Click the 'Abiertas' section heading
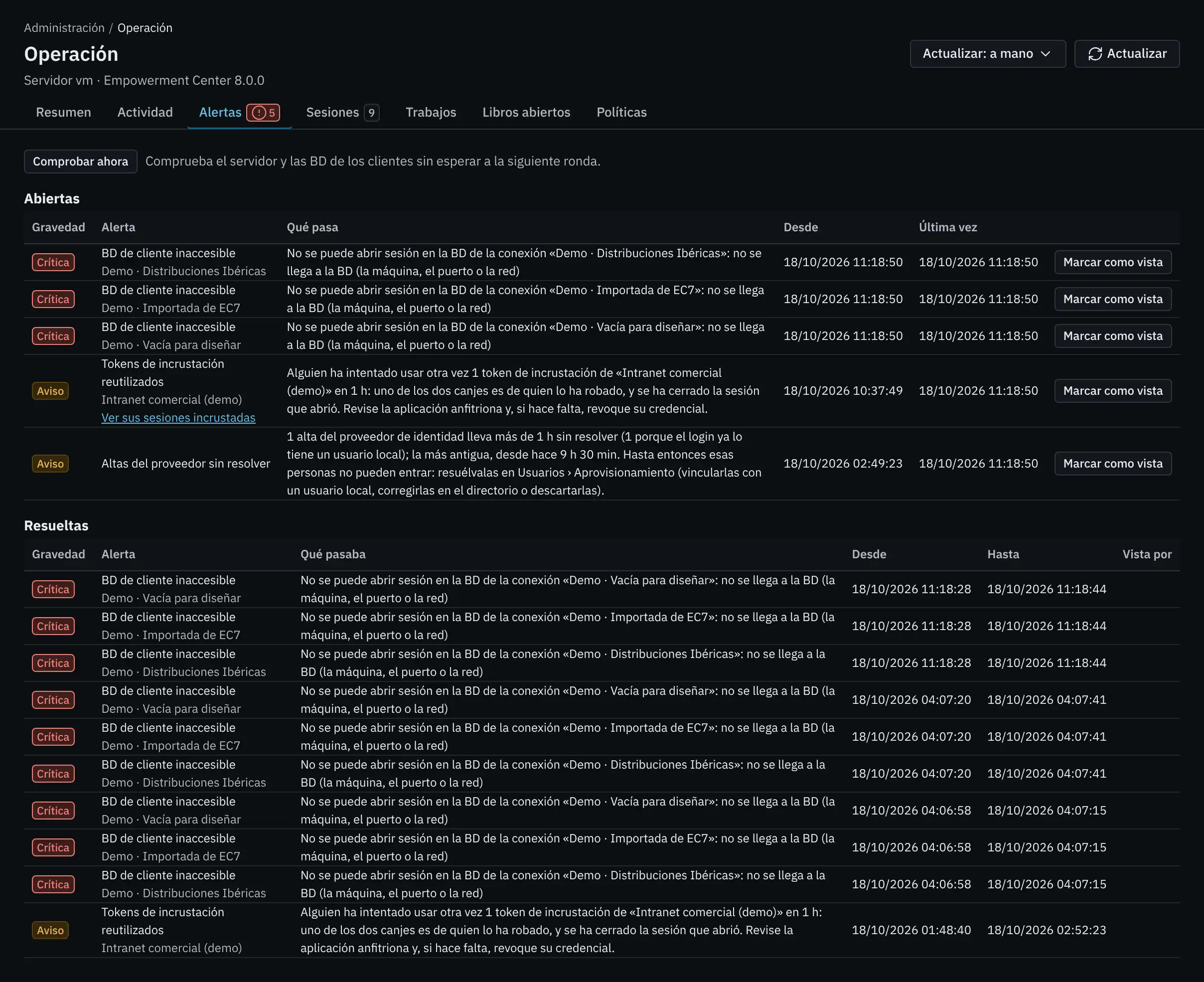The image size is (1204, 982). pos(51,198)
